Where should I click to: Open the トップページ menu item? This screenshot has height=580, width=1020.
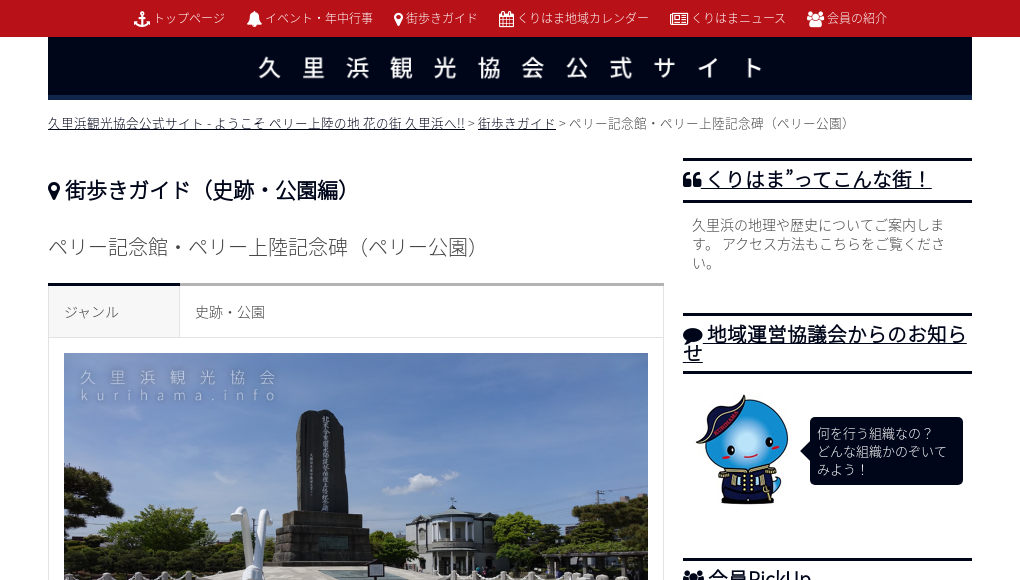(x=188, y=18)
